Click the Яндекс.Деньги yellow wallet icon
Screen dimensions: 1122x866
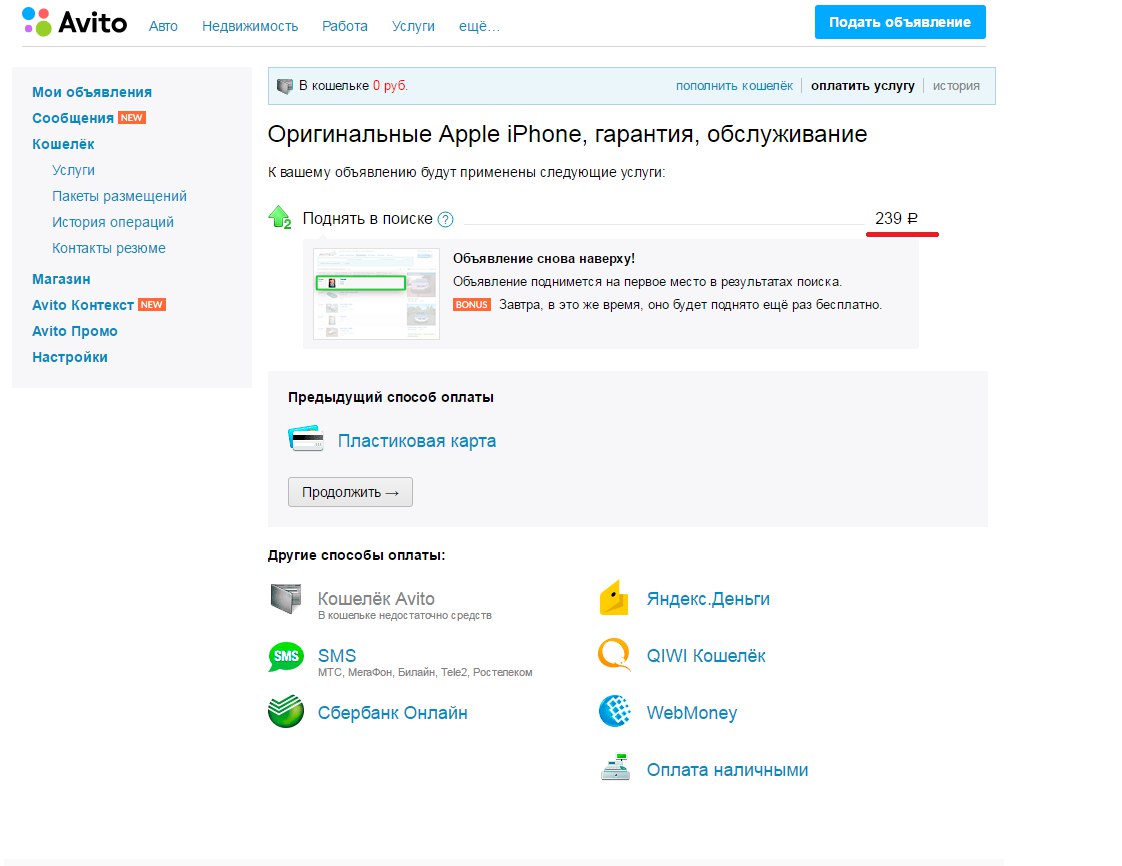coord(614,598)
